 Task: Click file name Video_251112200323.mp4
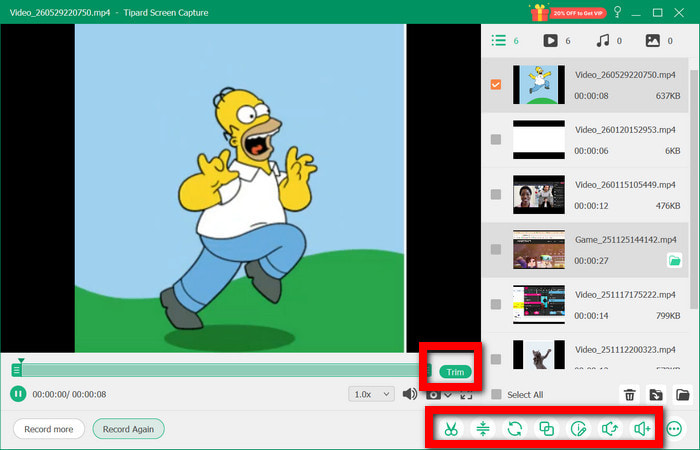[625, 349]
